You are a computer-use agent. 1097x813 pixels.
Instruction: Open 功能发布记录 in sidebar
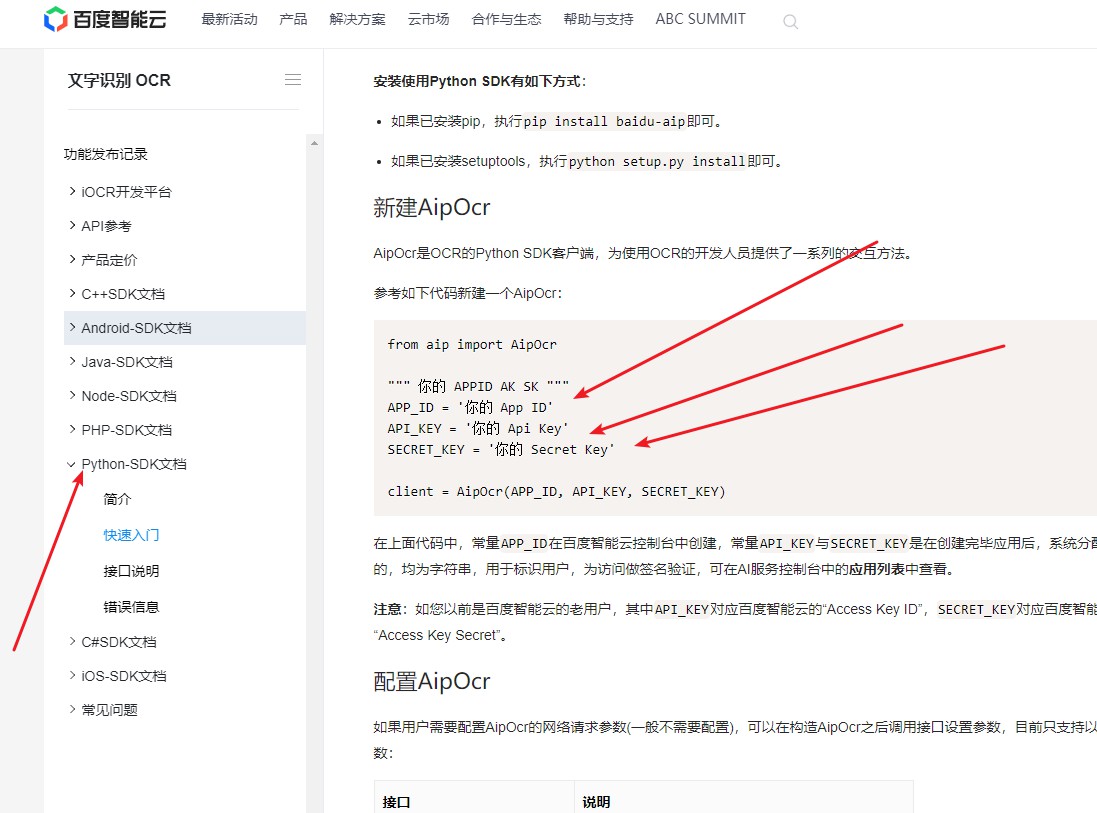pyautogui.click(x=106, y=154)
